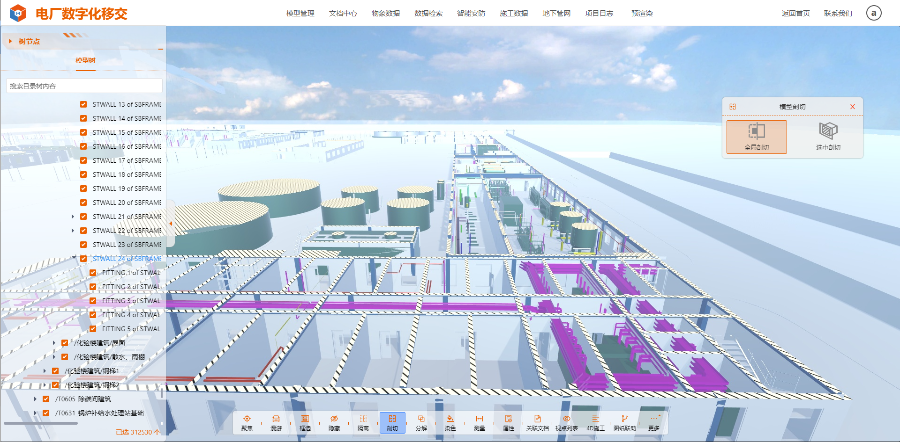Select the 剖切 section tool in bottom toolbar

click(392, 422)
